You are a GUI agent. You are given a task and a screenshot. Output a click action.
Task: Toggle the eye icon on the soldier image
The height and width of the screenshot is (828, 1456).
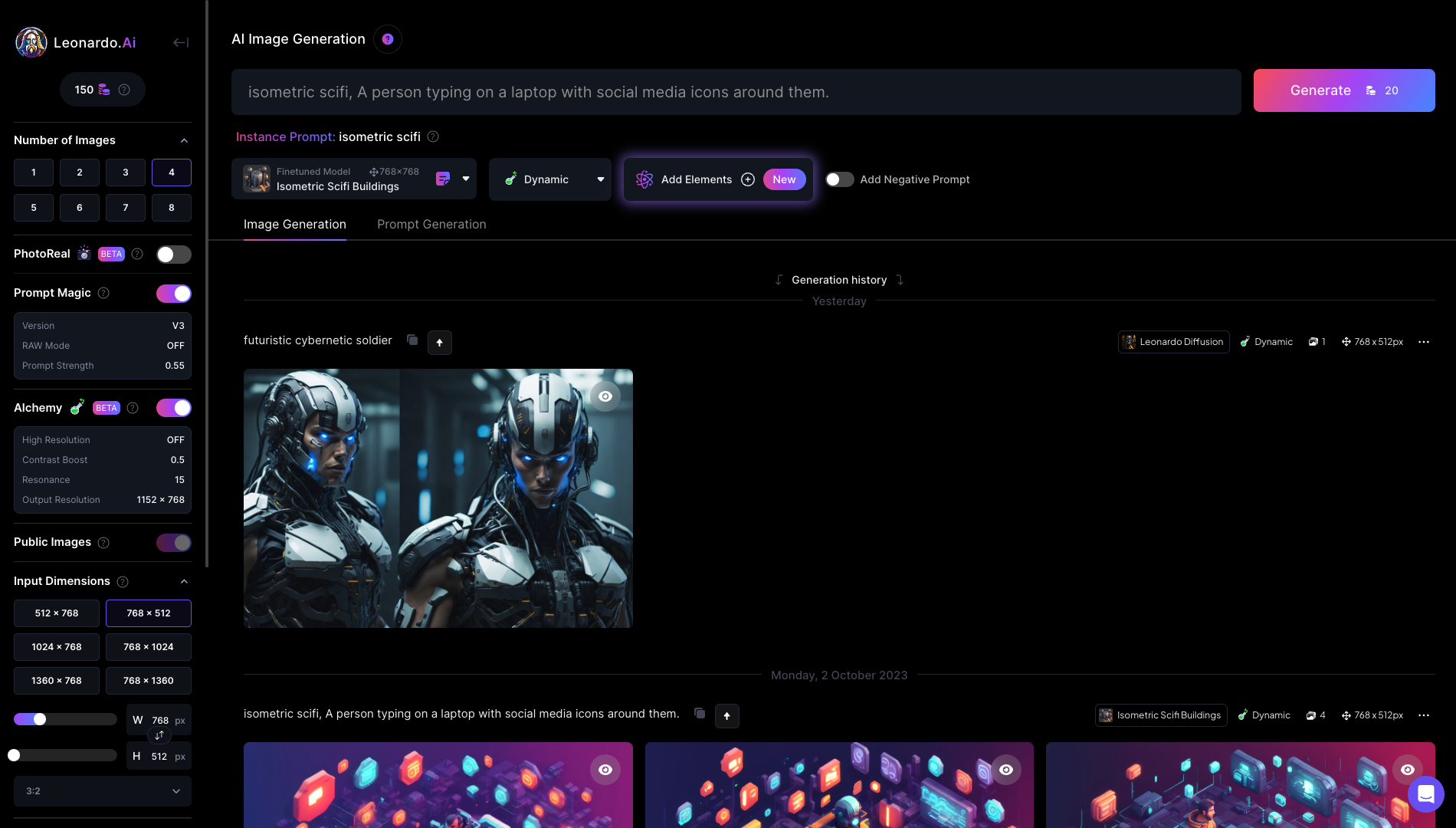[605, 396]
